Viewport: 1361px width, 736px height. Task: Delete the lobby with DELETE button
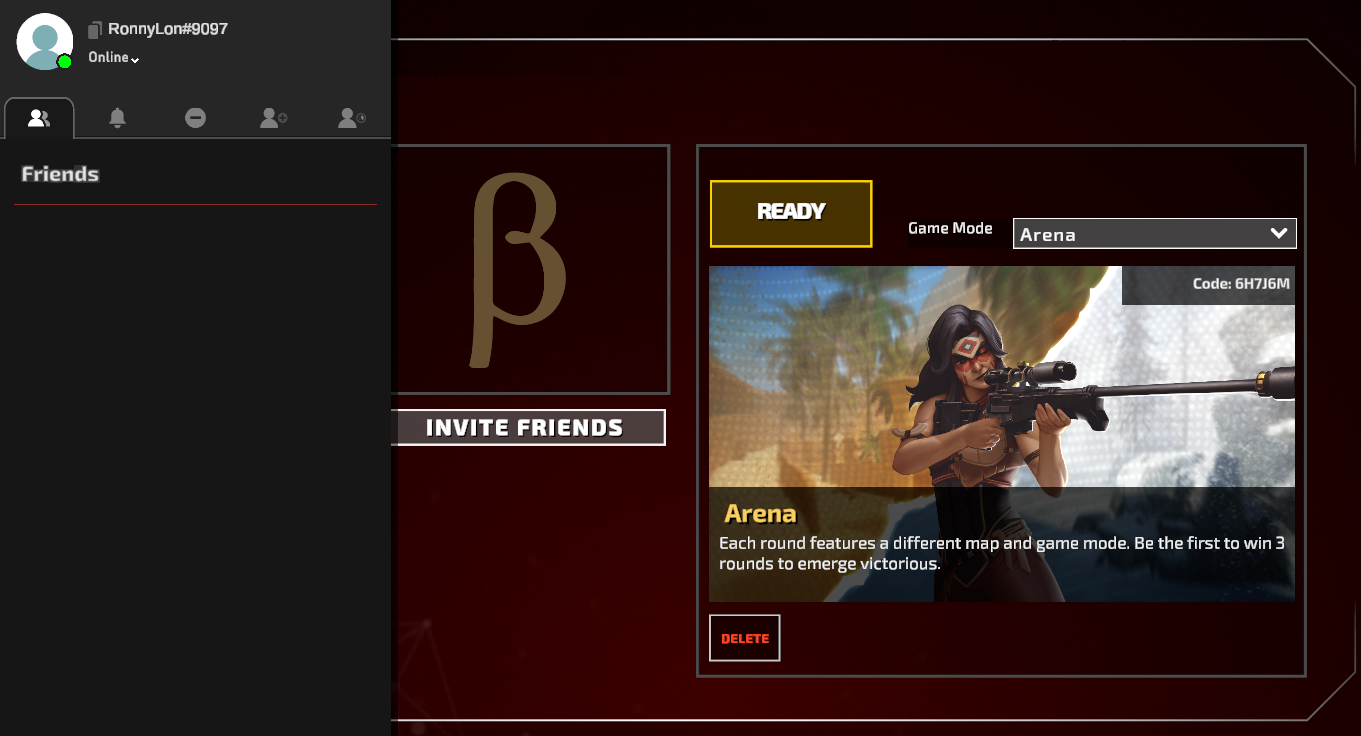coord(745,638)
